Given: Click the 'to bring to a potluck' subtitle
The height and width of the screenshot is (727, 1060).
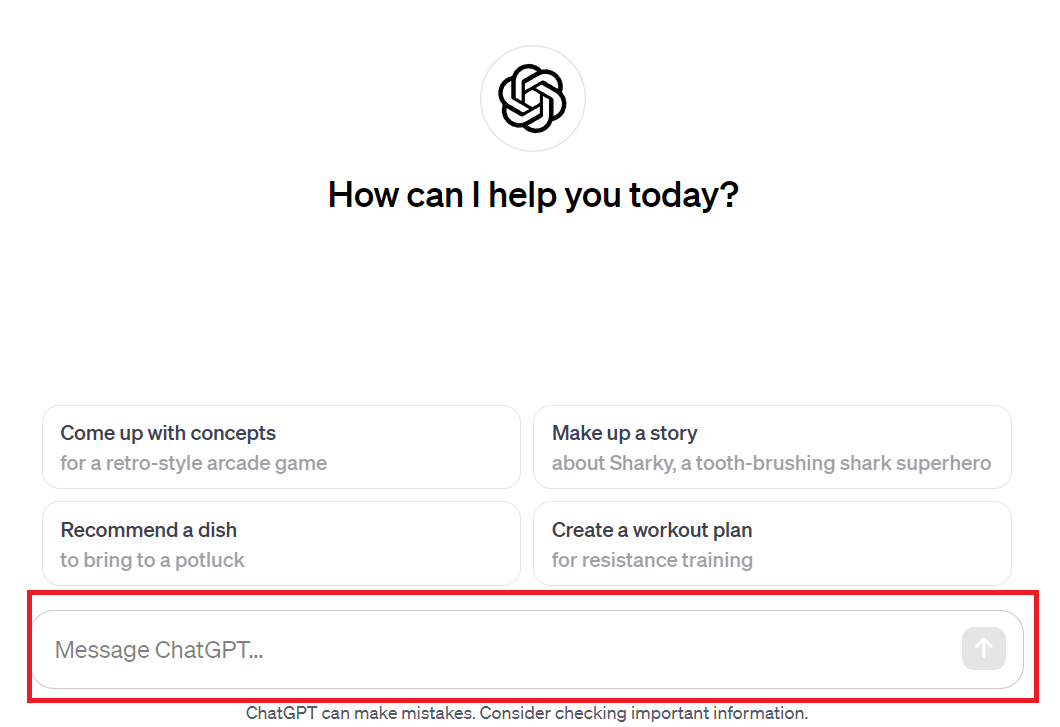Looking at the screenshot, I should 152,560.
